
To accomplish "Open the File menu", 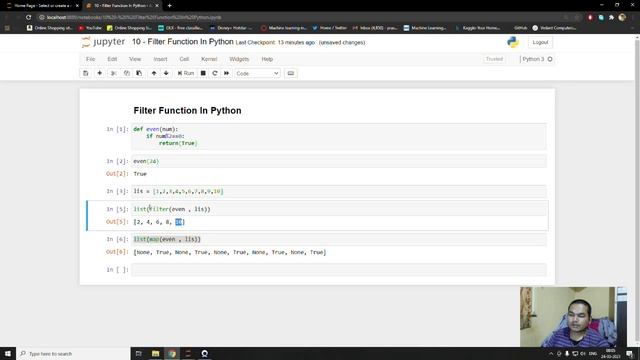I will coord(90,59).
